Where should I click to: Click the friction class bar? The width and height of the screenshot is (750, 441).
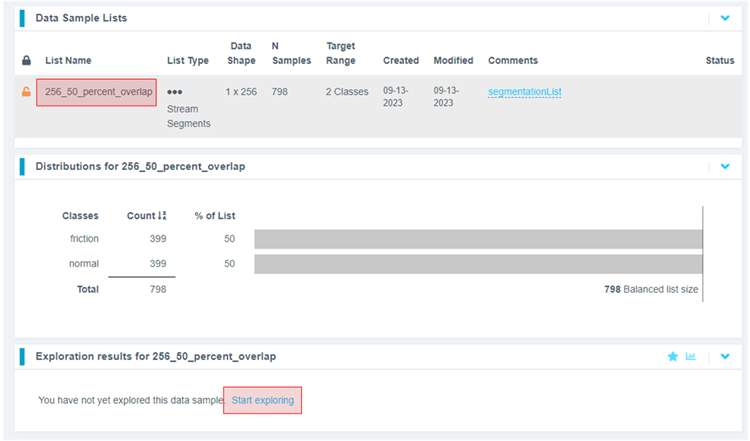(x=478, y=239)
